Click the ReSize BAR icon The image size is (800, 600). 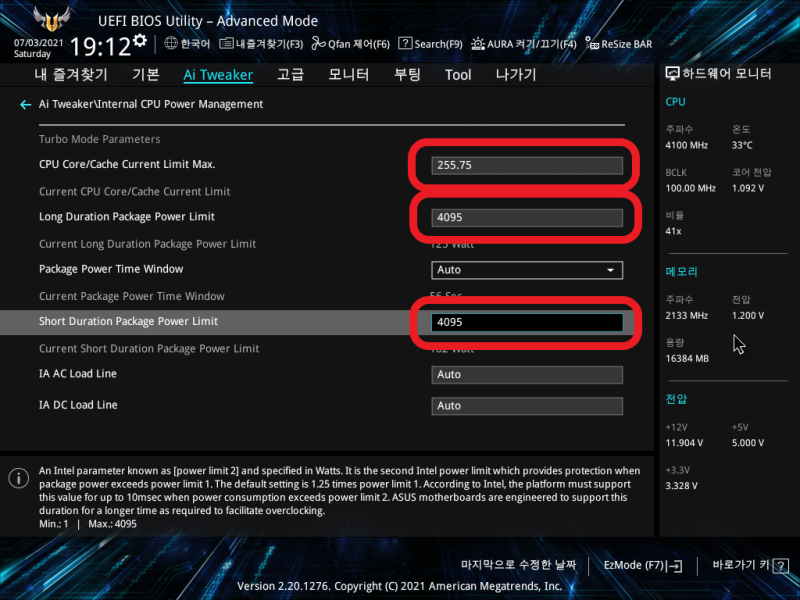[617, 43]
